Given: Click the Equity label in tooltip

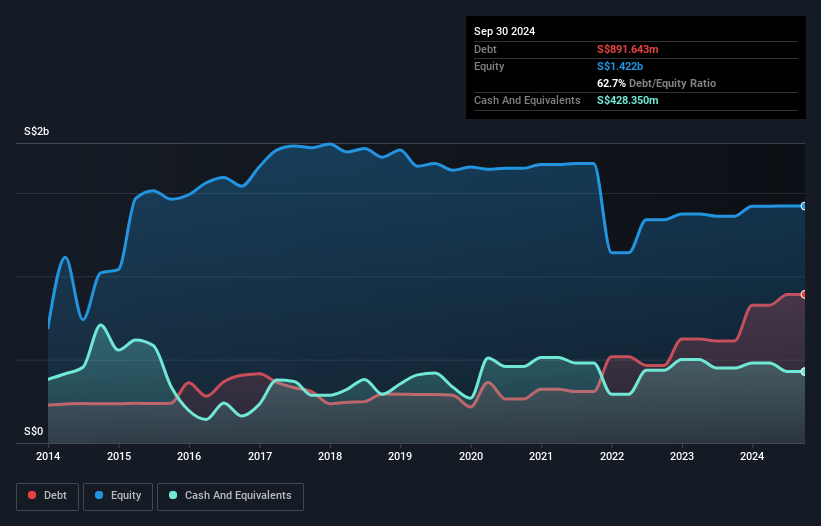Looking at the screenshot, I should (489, 66).
